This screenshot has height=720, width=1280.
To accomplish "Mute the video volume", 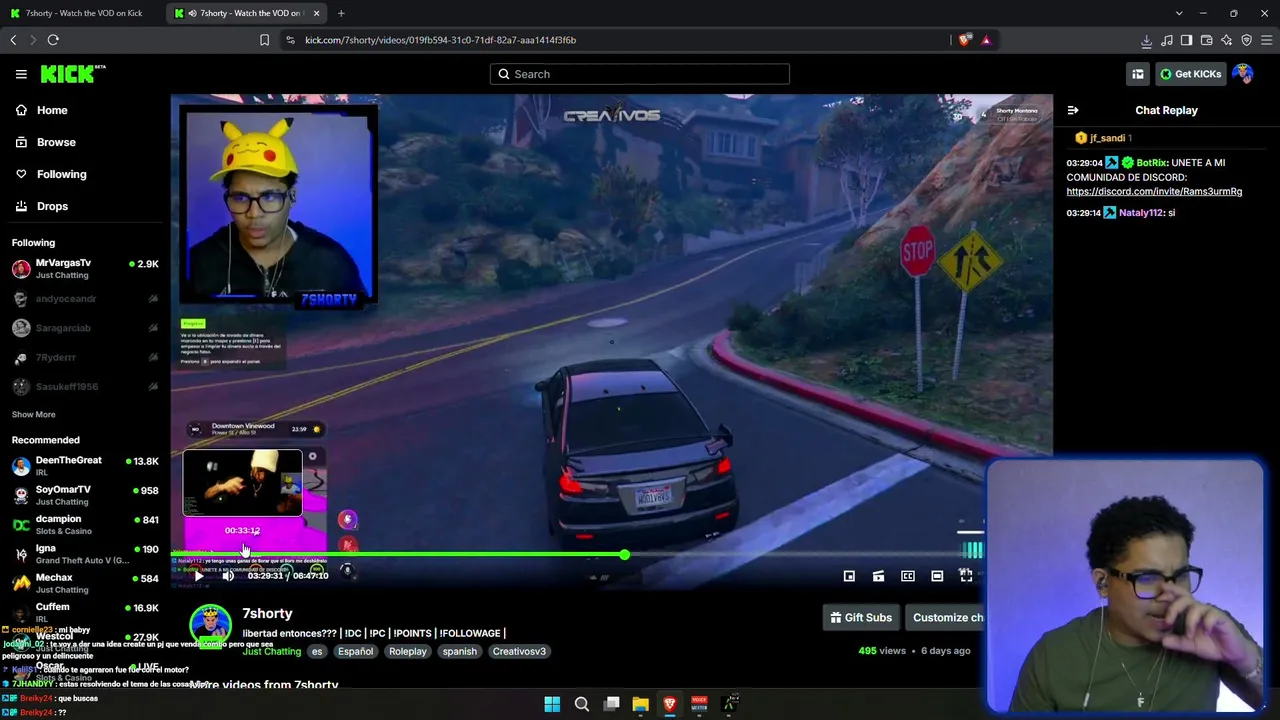I will pyautogui.click(x=228, y=576).
